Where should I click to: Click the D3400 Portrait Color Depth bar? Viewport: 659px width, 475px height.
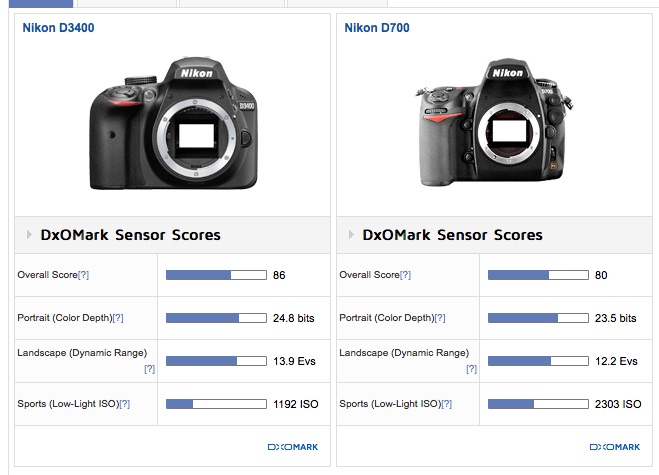tap(216, 318)
